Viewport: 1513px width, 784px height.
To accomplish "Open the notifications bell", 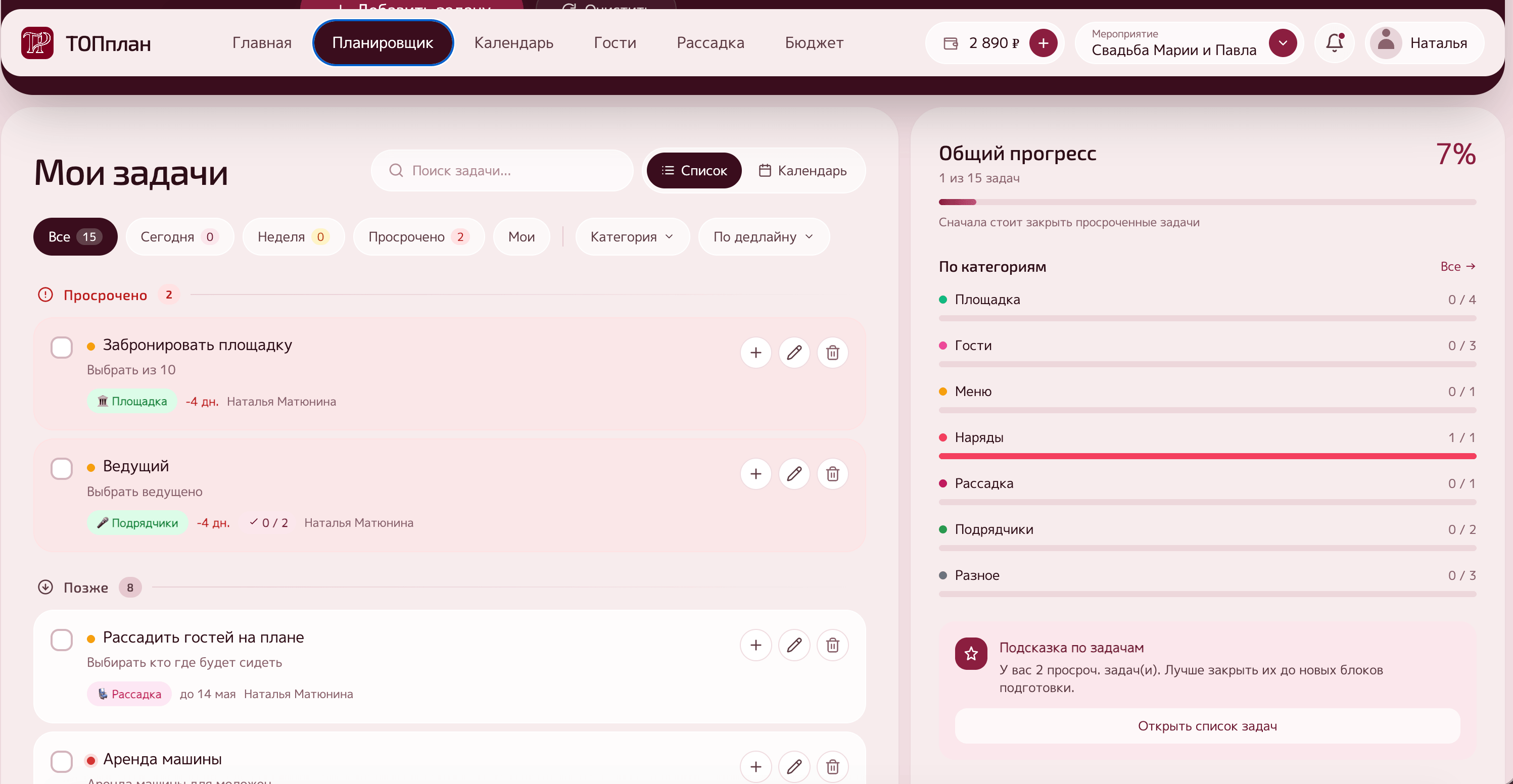I will [x=1335, y=43].
